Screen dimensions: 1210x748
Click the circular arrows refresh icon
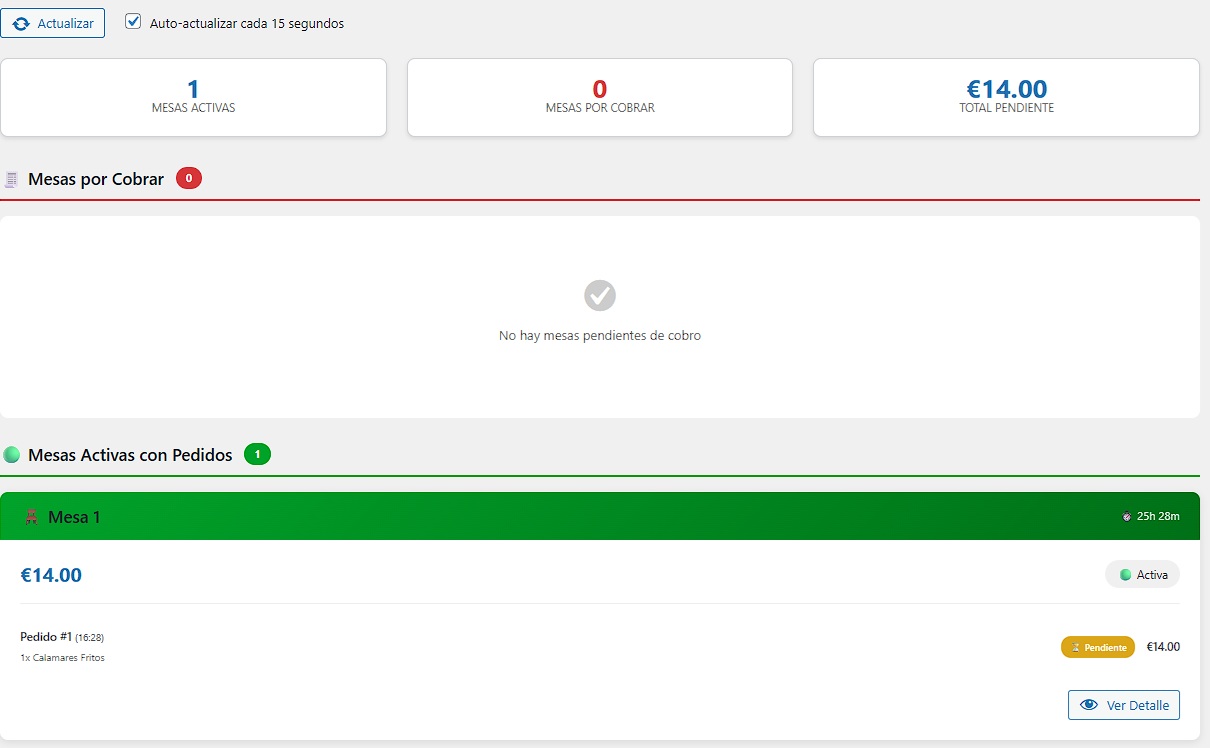tap(21, 23)
